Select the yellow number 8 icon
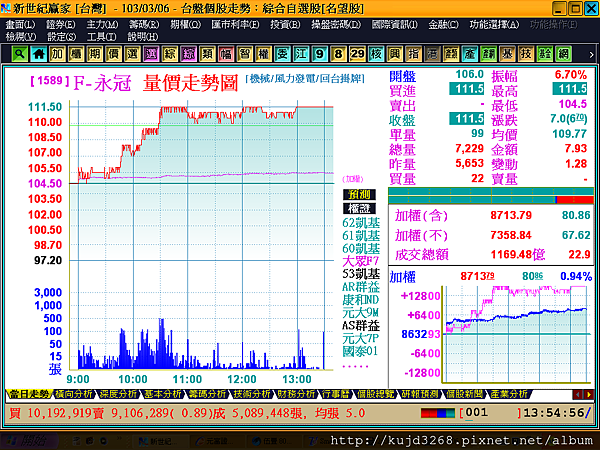This screenshot has height=450, width=600. click(338, 54)
